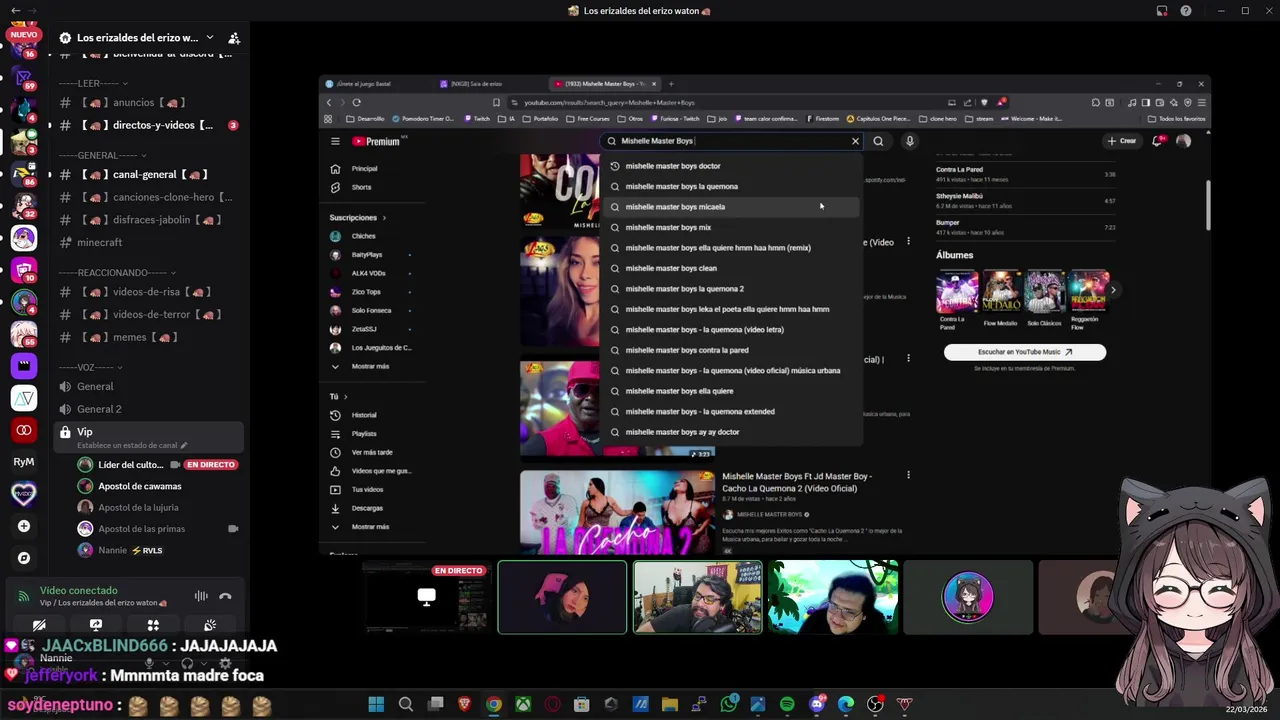Screen dimensions: 1280x720
Task: Activate YouTube voice search microphone
Action: (x=909, y=141)
